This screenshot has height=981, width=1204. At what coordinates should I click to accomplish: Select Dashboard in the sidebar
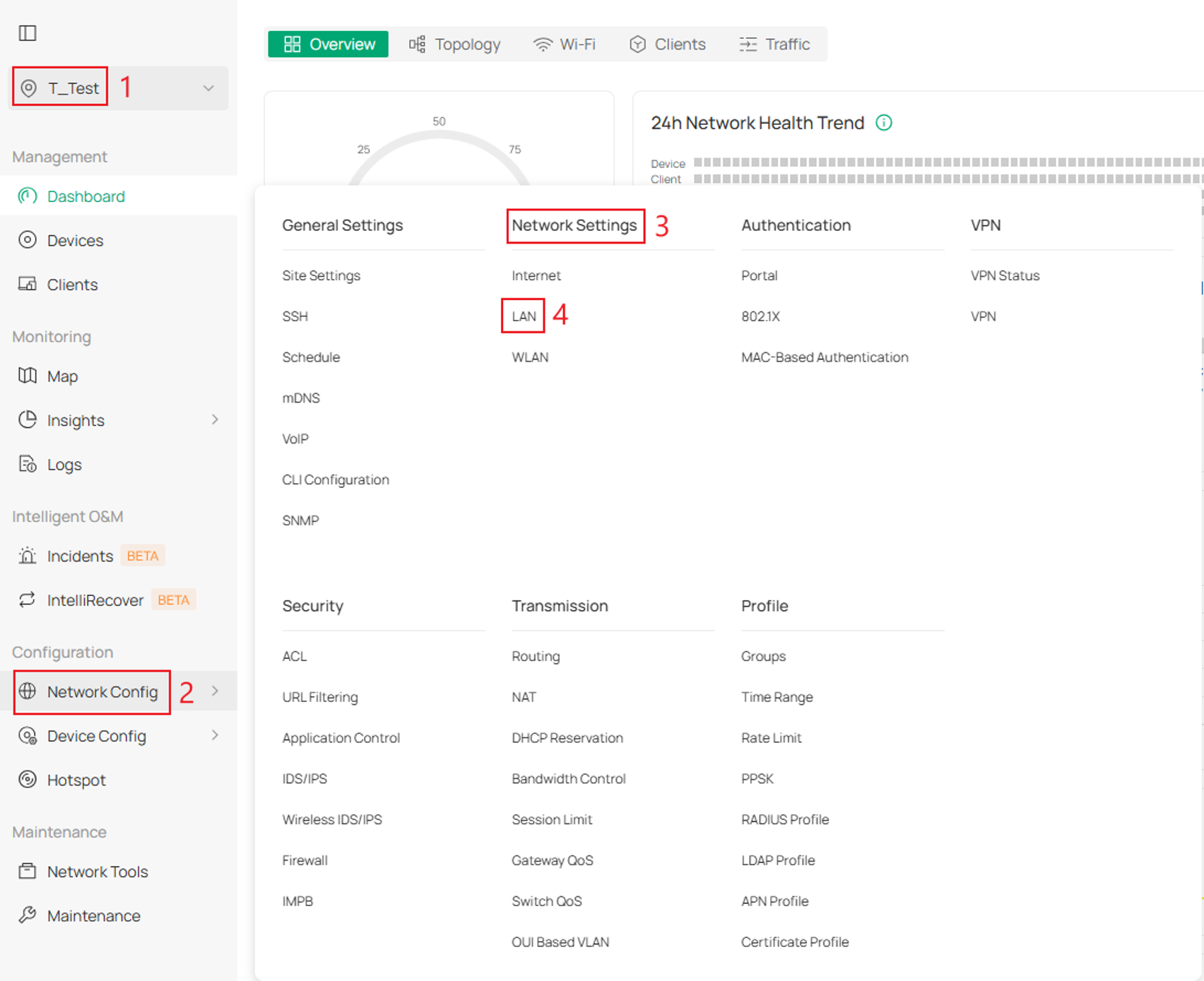[119, 196]
